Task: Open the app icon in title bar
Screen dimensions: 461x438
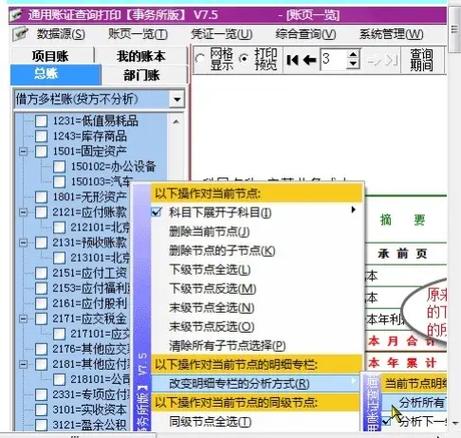Action: tap(16, 15)
